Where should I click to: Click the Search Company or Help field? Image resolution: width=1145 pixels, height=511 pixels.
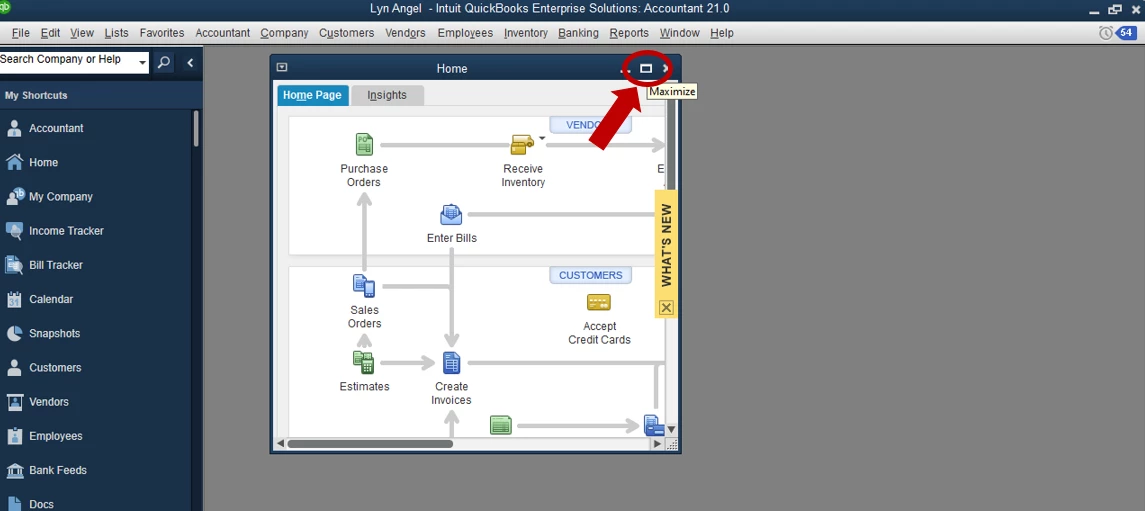[x=69, y=61]
